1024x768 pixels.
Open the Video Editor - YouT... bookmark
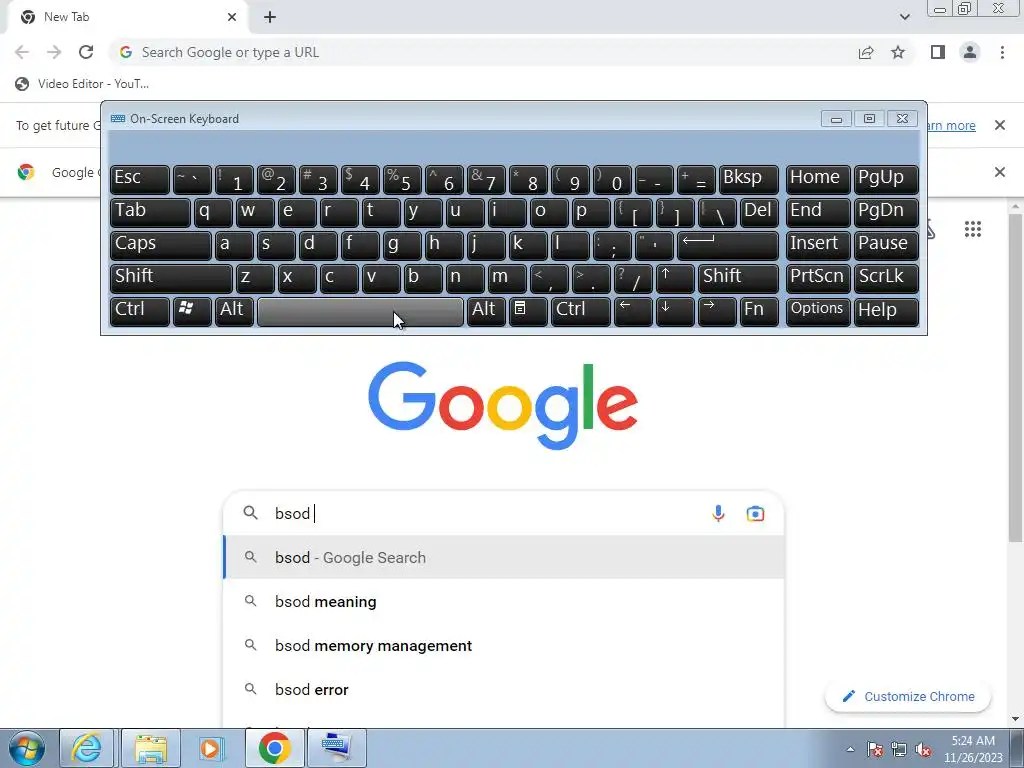[82, 84]
